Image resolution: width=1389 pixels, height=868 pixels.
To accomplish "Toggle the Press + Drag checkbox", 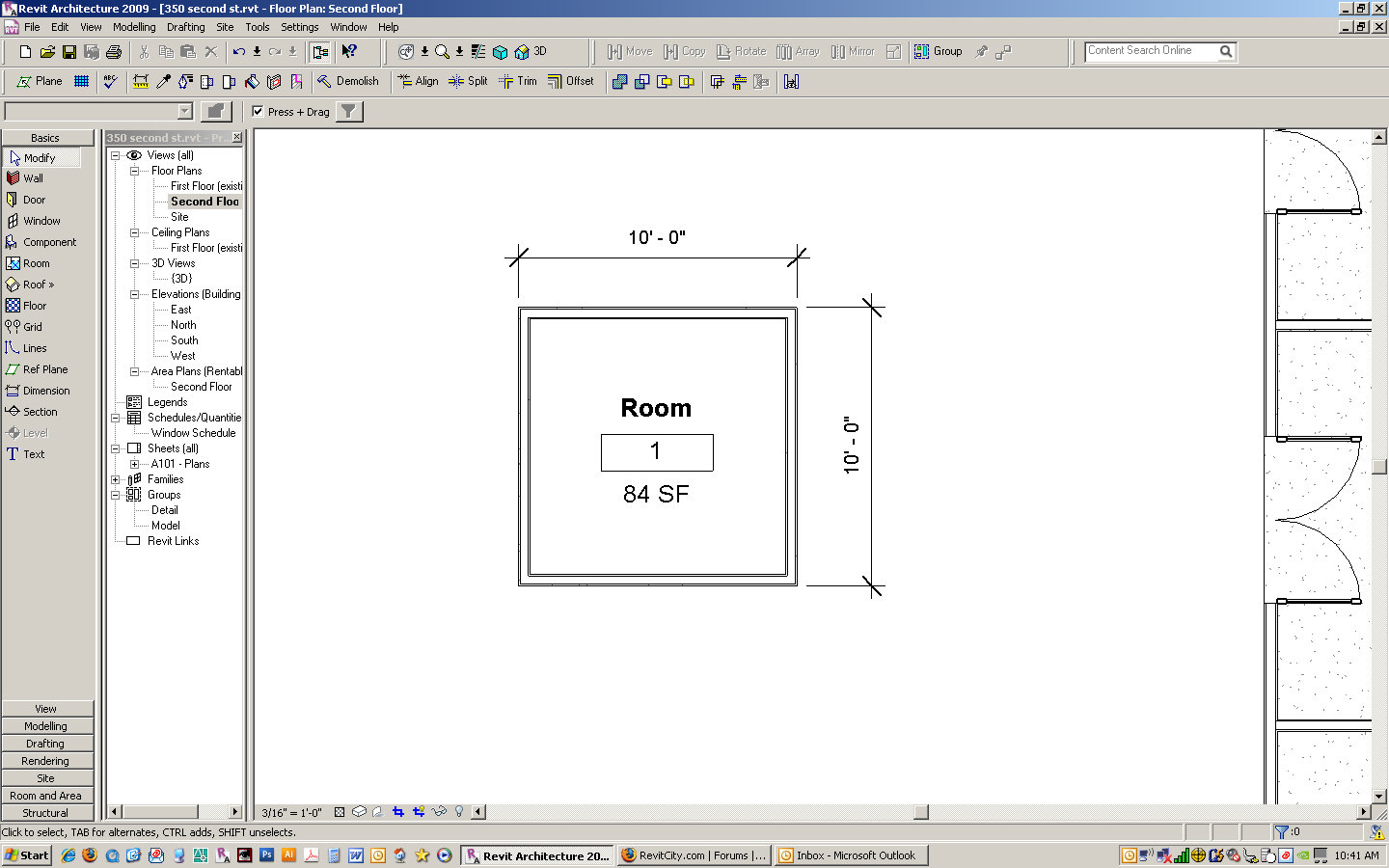I will pos(258,112).
